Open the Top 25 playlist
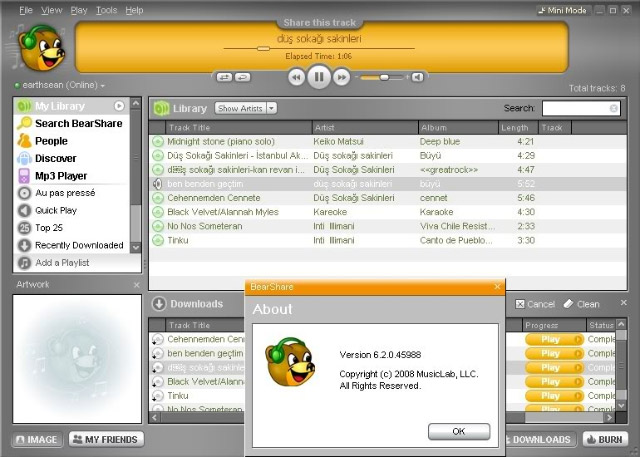This screenshot has width=640, height=457. pos(72,228)
